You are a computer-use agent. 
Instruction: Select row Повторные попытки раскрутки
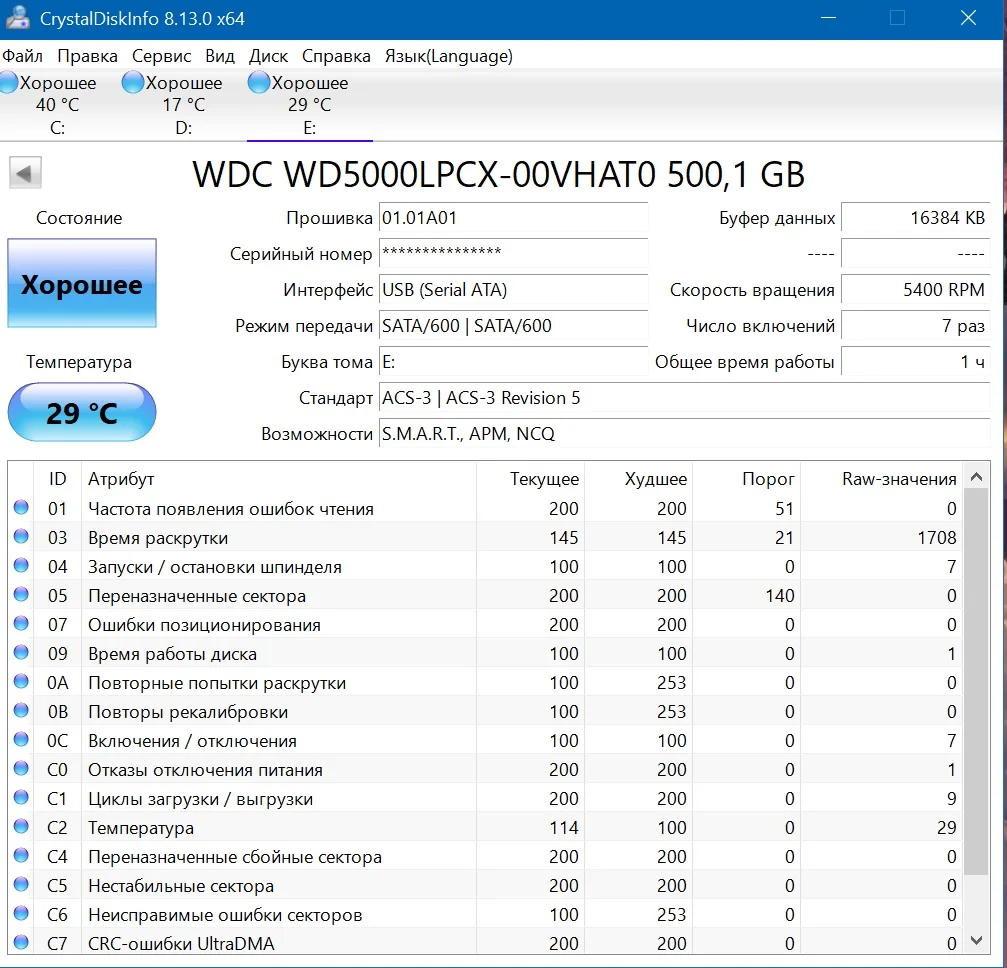point(485,682)
